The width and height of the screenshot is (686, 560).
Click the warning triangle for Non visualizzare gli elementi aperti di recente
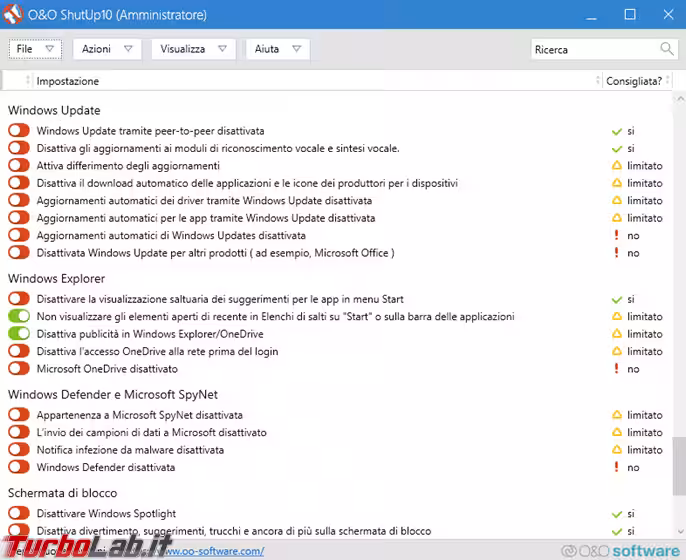coord(617,316)
